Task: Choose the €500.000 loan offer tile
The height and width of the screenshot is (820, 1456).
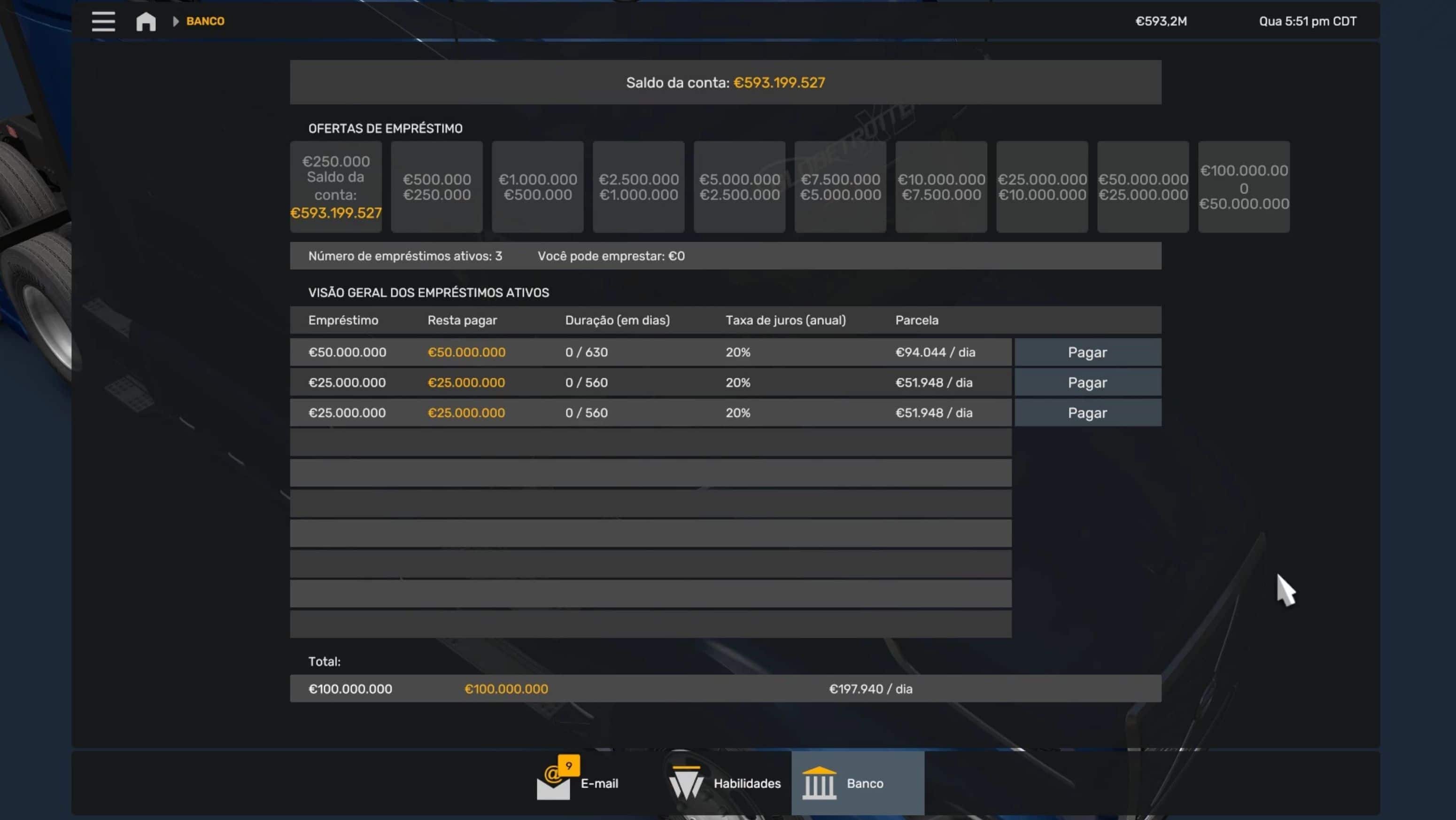Action: point(436,187)
